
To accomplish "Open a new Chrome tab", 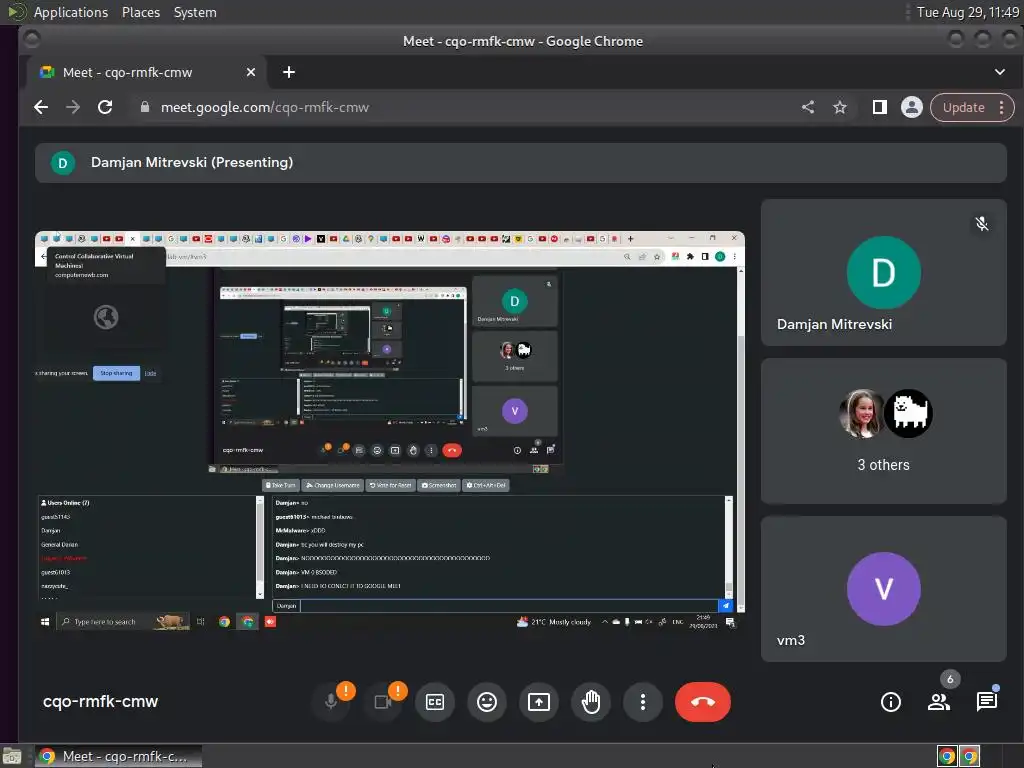I will (x=289, y=72).
